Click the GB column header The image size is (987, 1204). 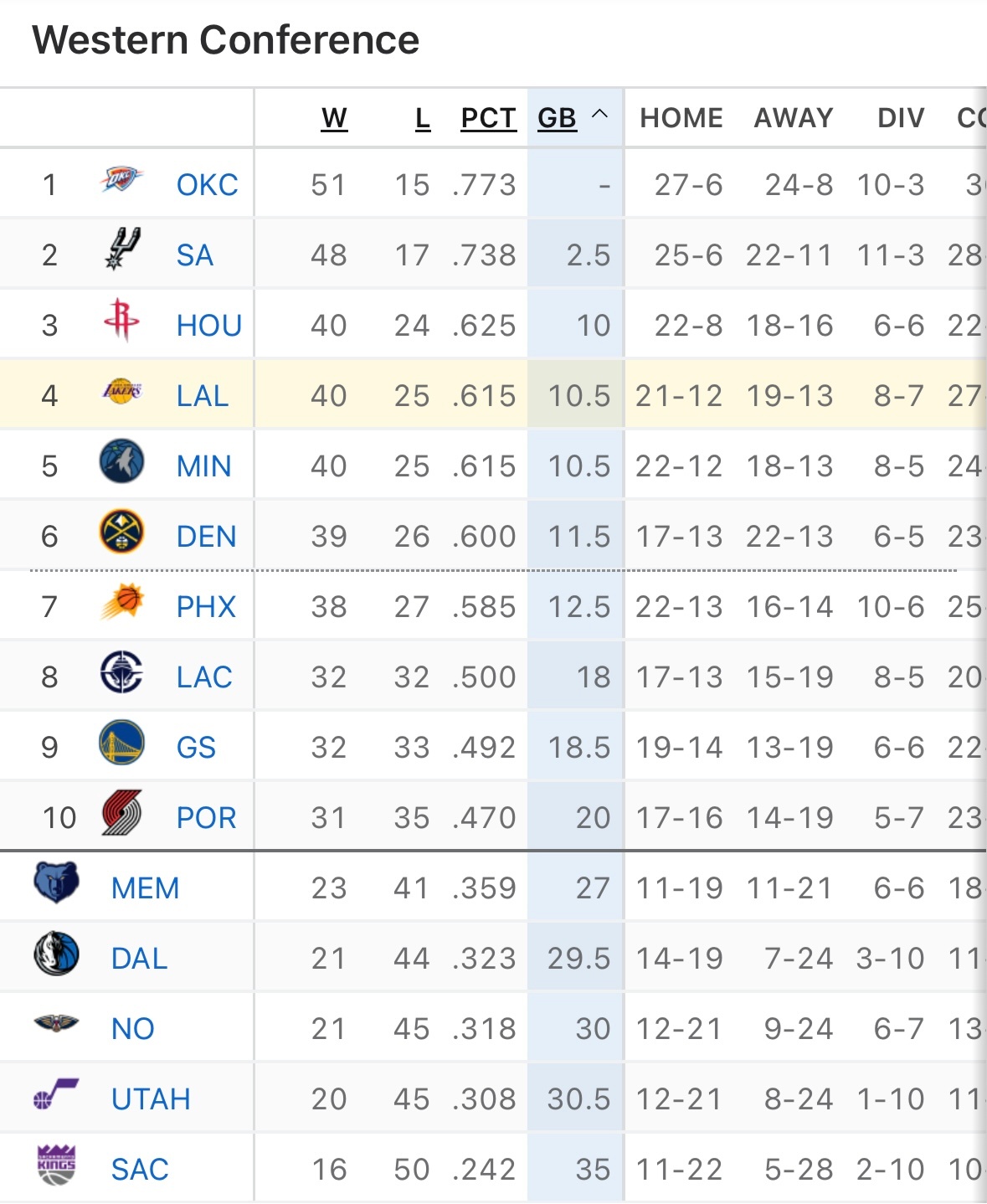[557, 118]
